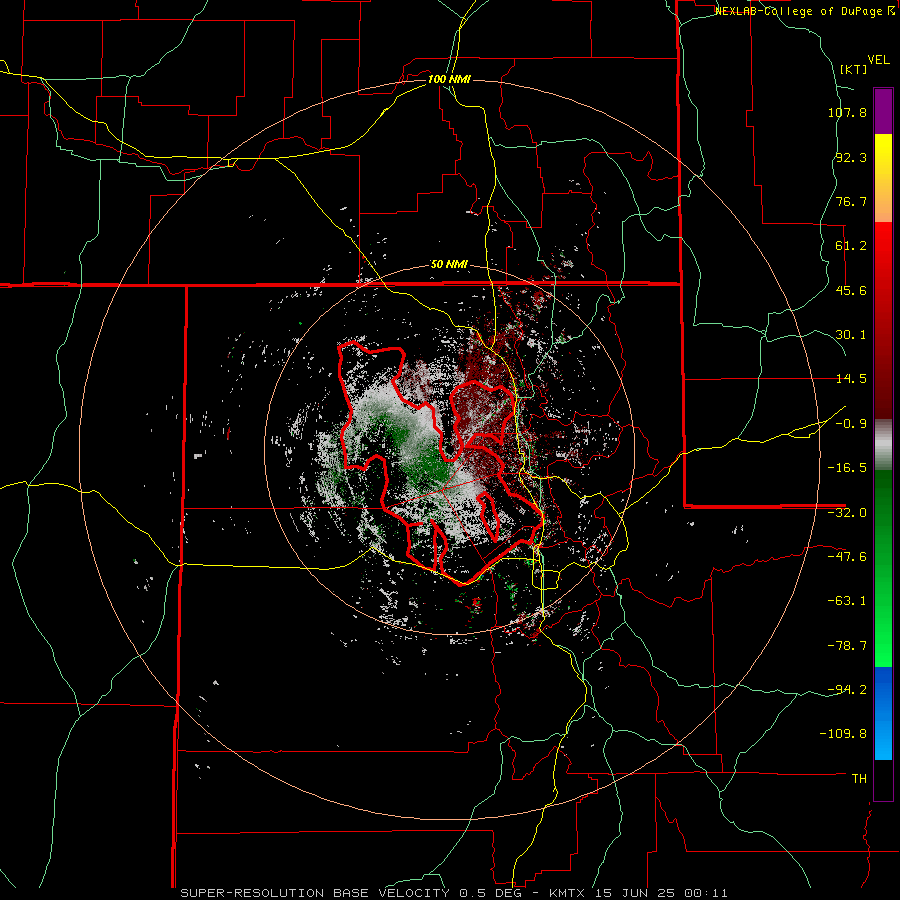Click the 14.5 scale value

(x=851, y=379)
